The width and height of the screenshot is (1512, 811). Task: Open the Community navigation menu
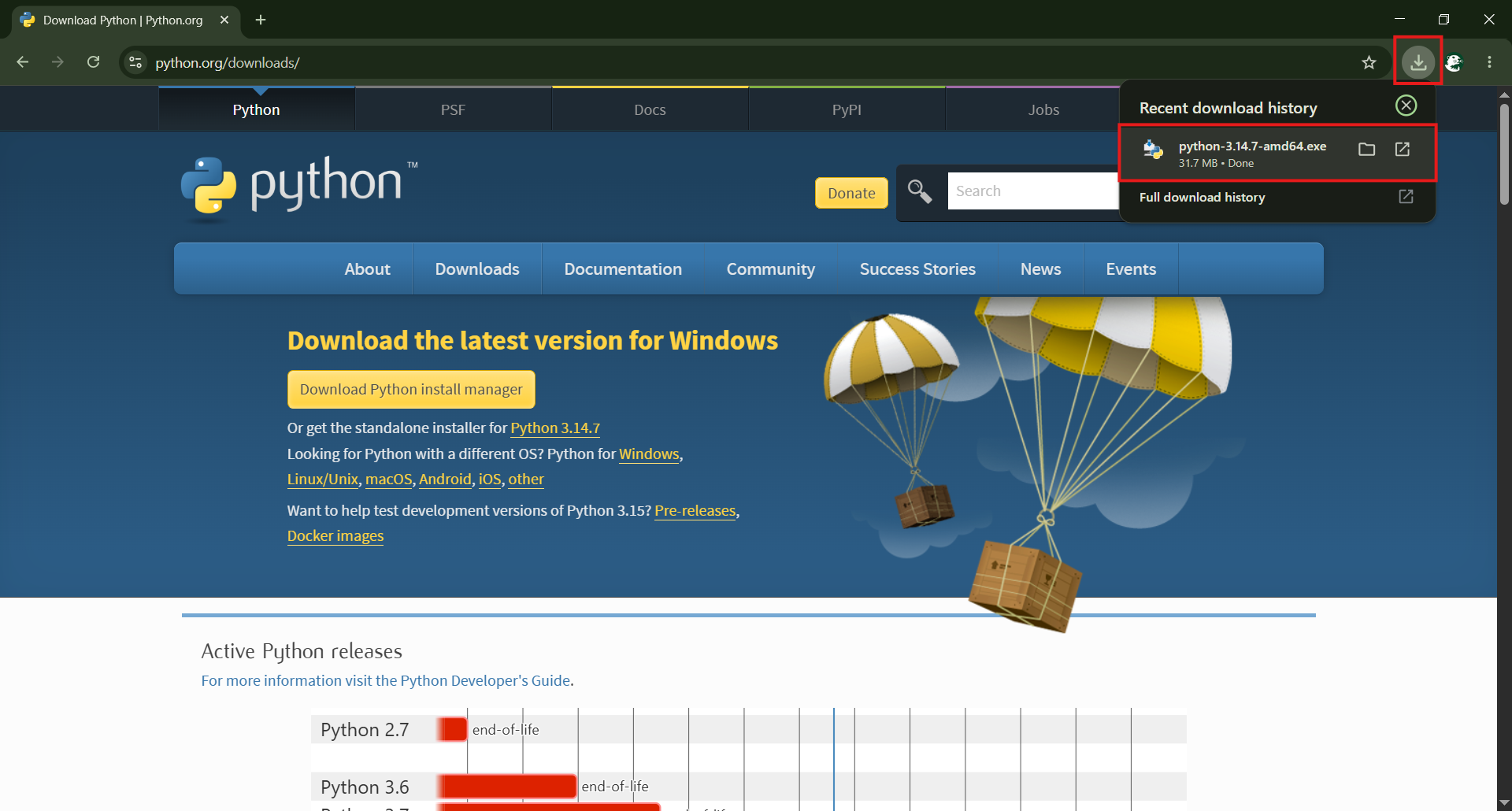pos(770,269)
